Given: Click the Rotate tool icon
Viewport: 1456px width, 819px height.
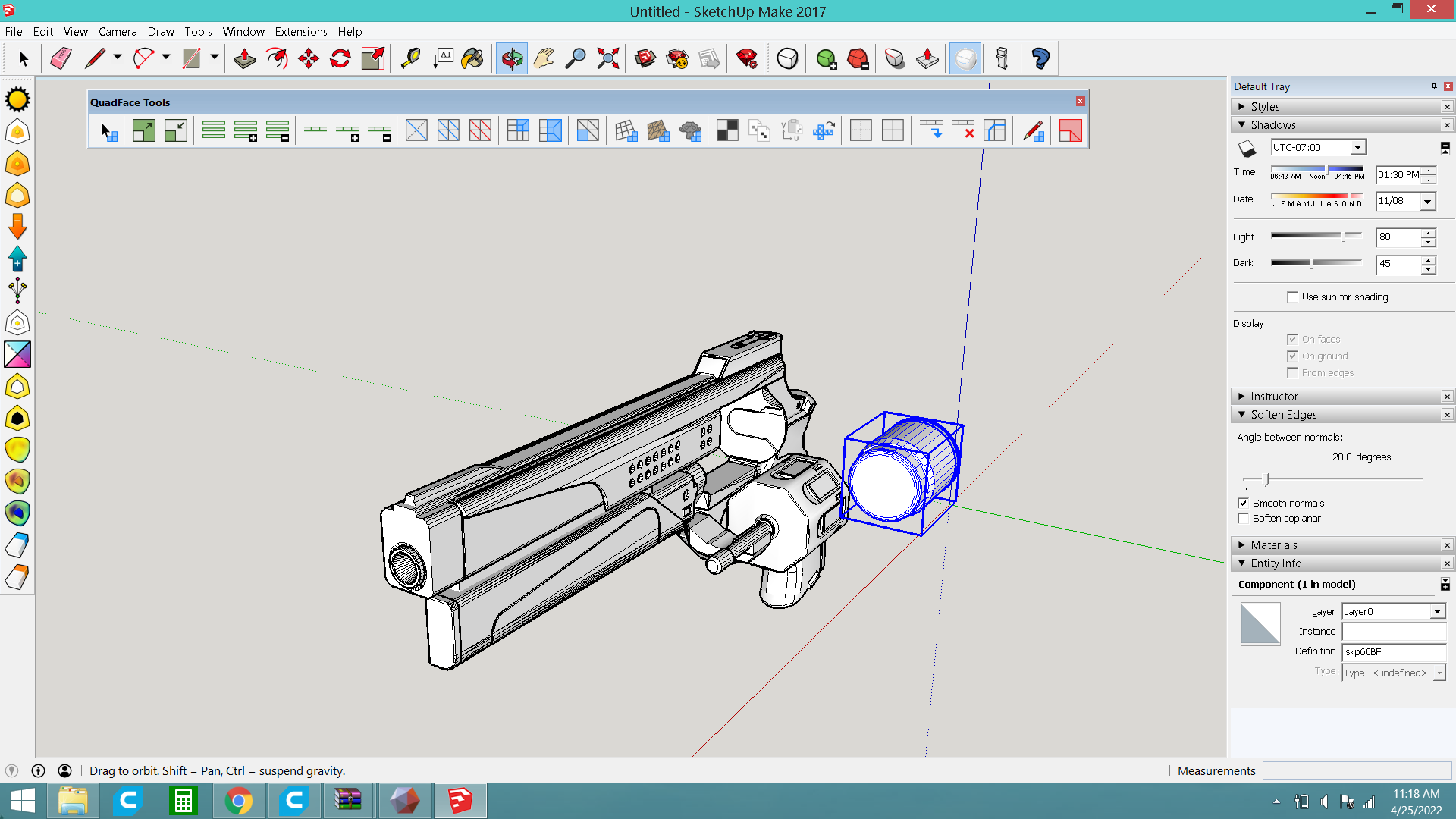Looking at the screenshot, I should coord(340,58).
